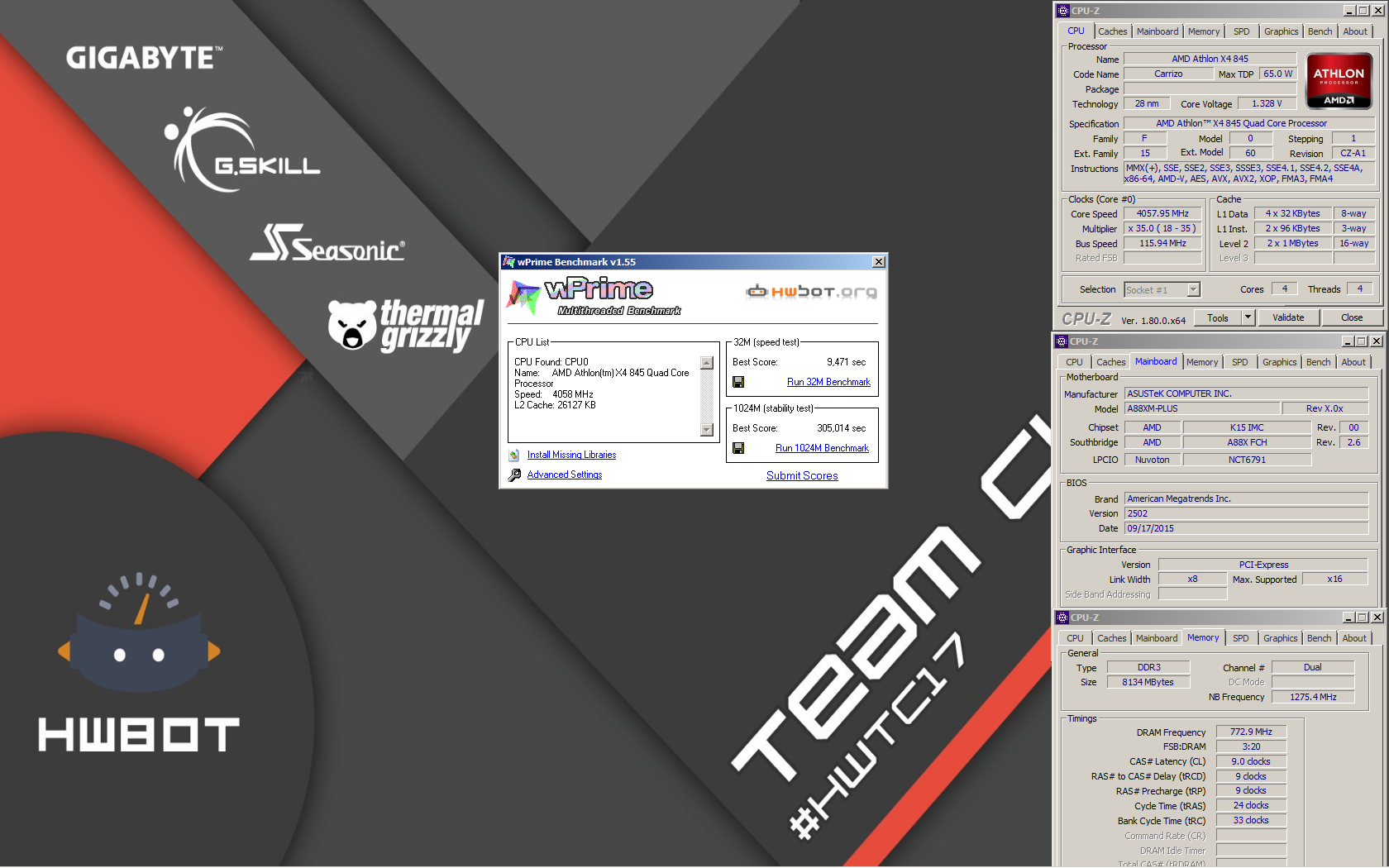Click Install Missing Libraries link
The width and height of the screenshot is (1389, 868).
click(571, 455)
